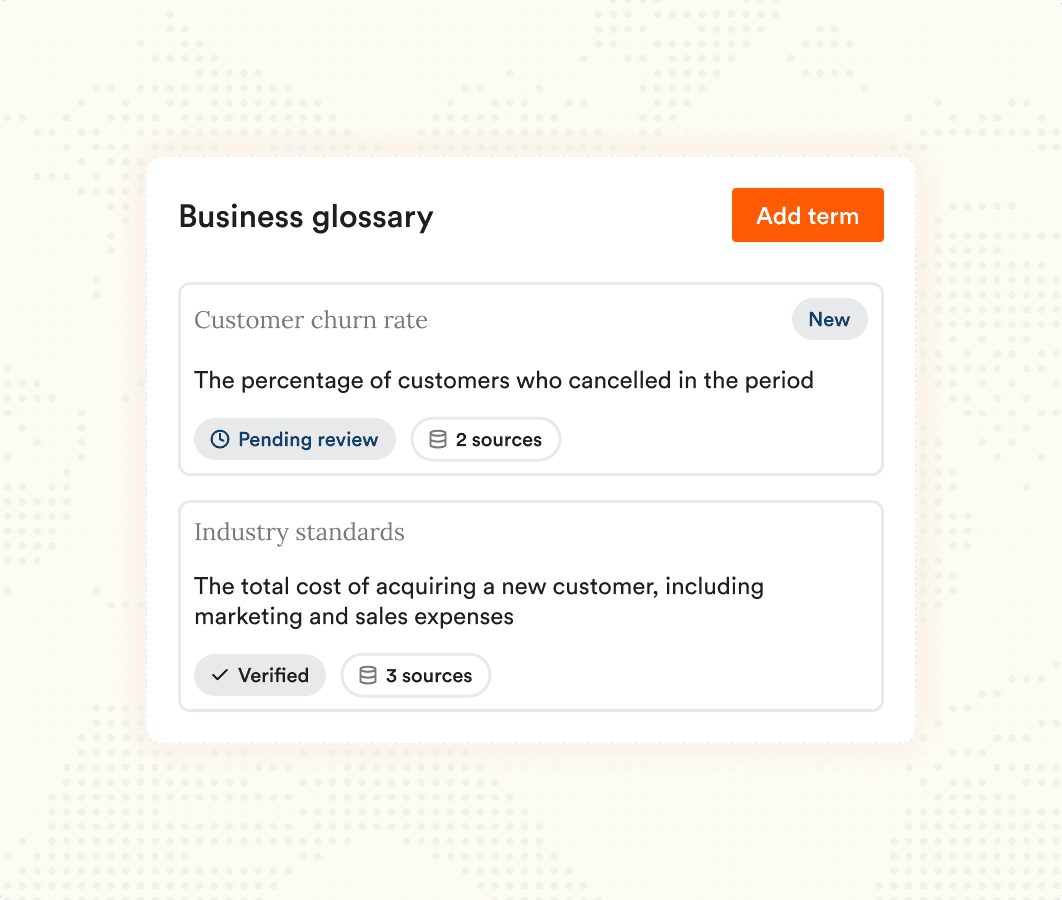
Task: Toggle the New badge on Customer churn rate
Action: (830, 319)
